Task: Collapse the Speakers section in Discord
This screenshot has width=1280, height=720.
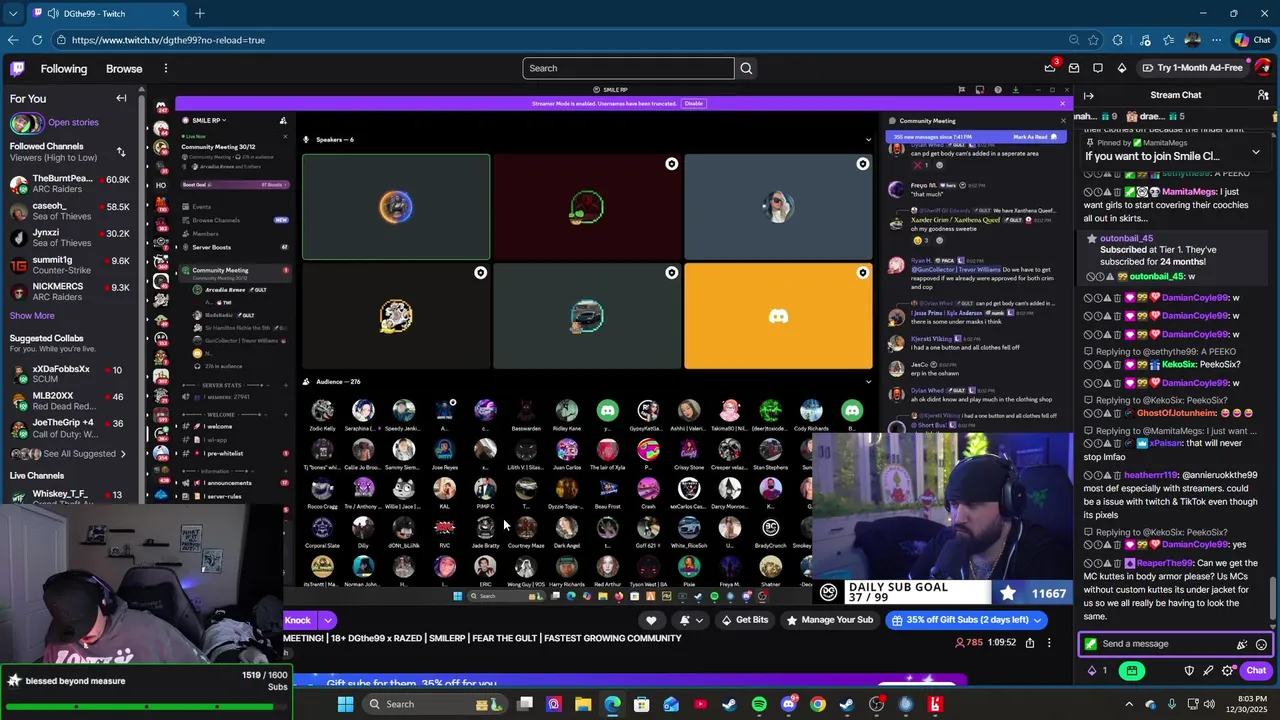Action: pos(868,139)
